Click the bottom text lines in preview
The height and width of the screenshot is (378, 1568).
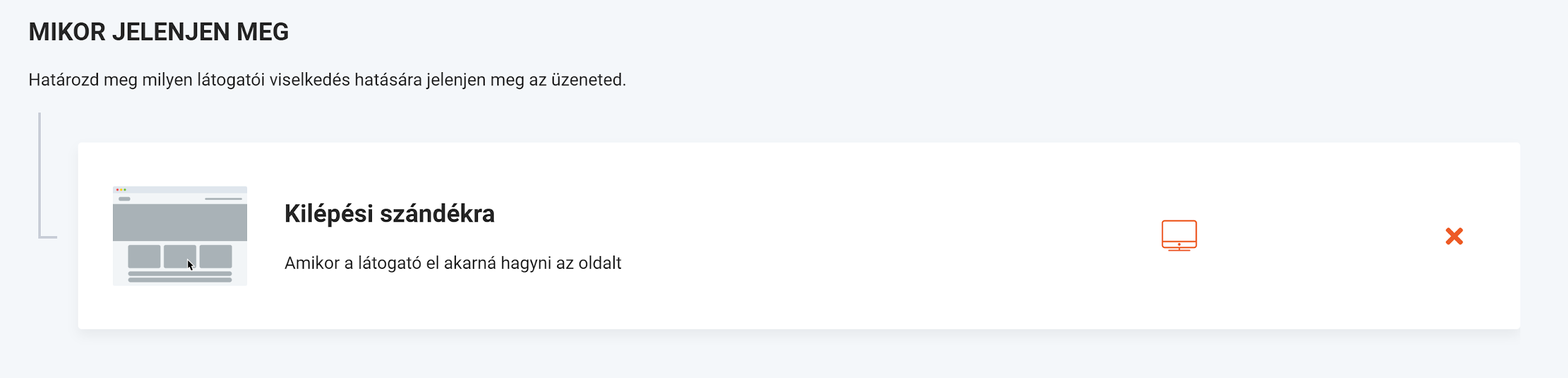tap(179, 277)
